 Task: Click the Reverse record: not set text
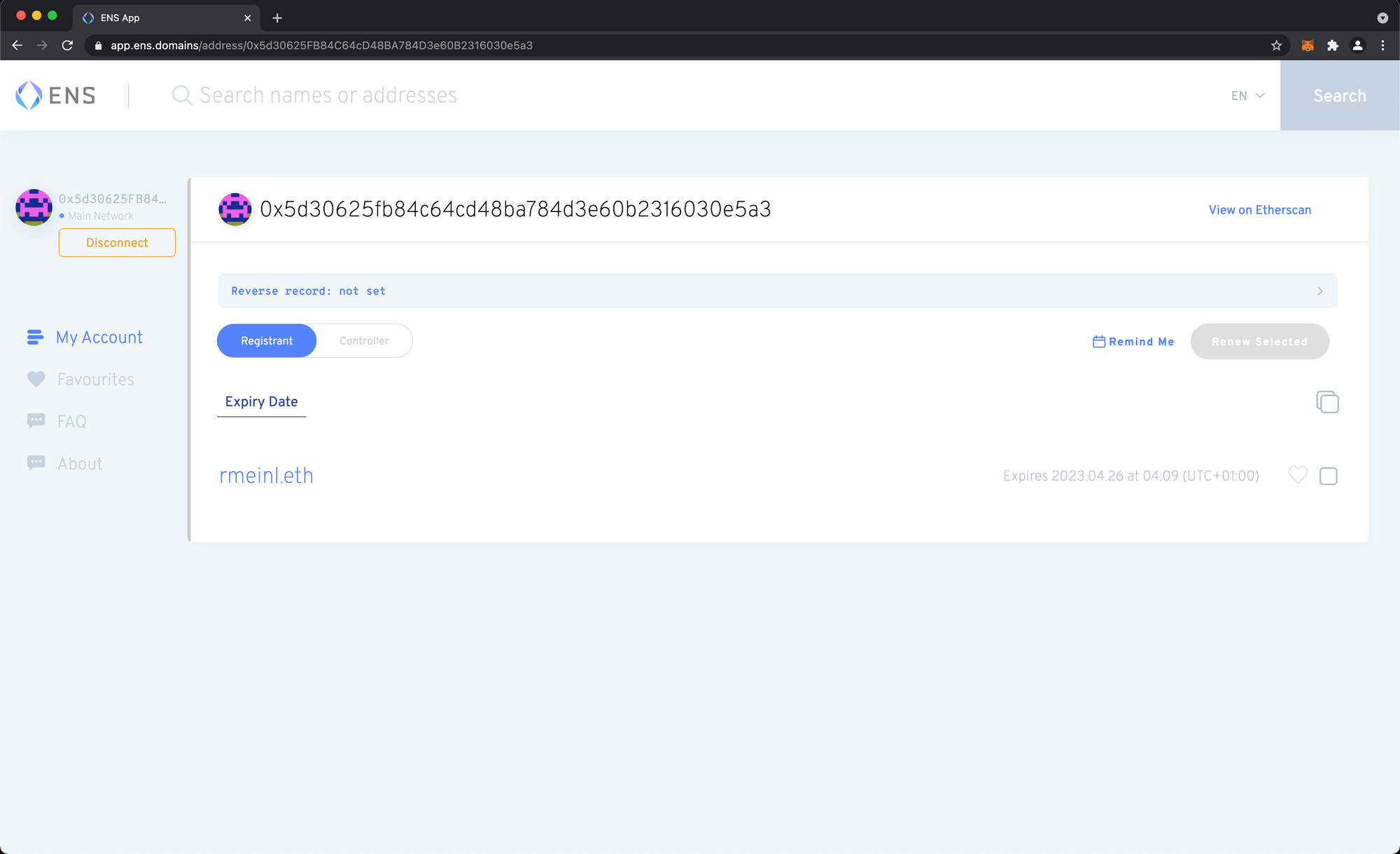point(308,291)
